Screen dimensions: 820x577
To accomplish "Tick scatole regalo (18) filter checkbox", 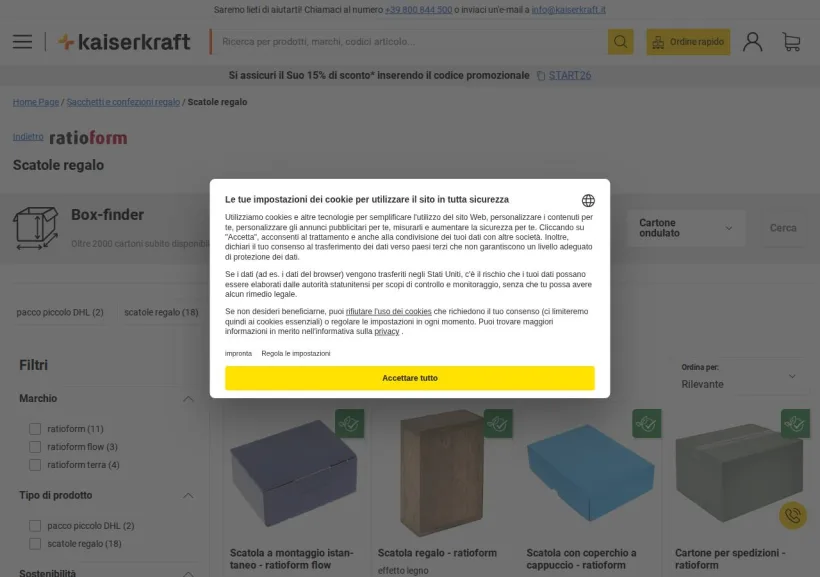I will click(35, 544).
